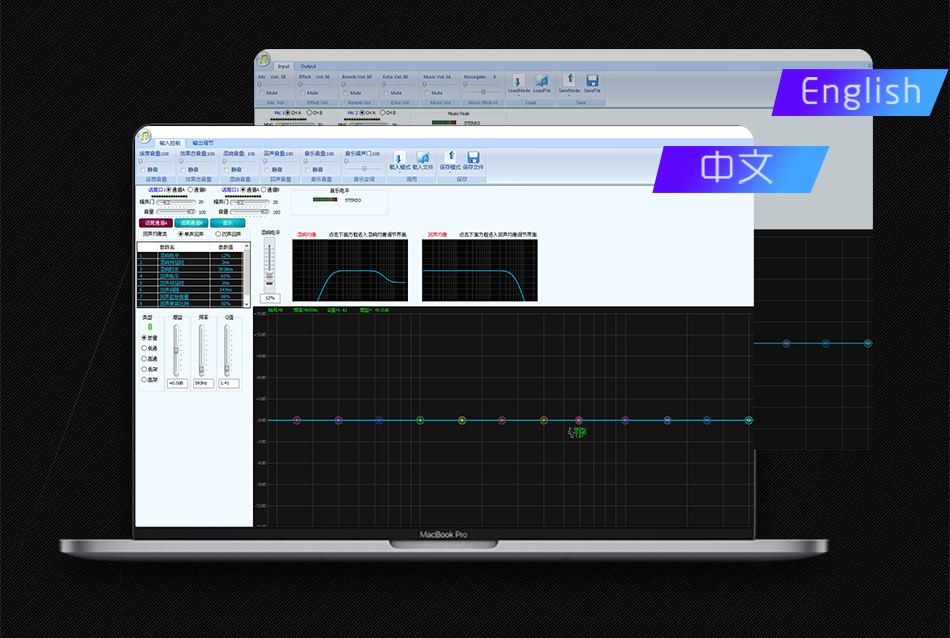The image size is (950, 638).
Task: Click the SaveMode icon in the English window
Action: coord(569,79)
